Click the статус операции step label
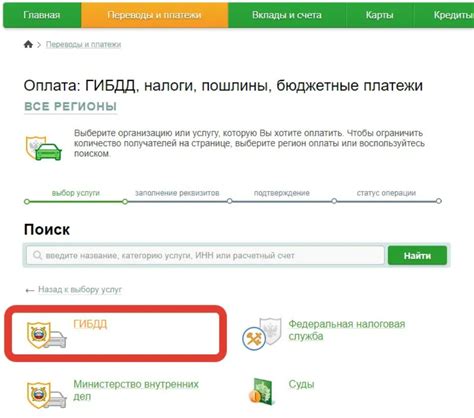This screenshot has width=474, height=418. pos(386,193)
